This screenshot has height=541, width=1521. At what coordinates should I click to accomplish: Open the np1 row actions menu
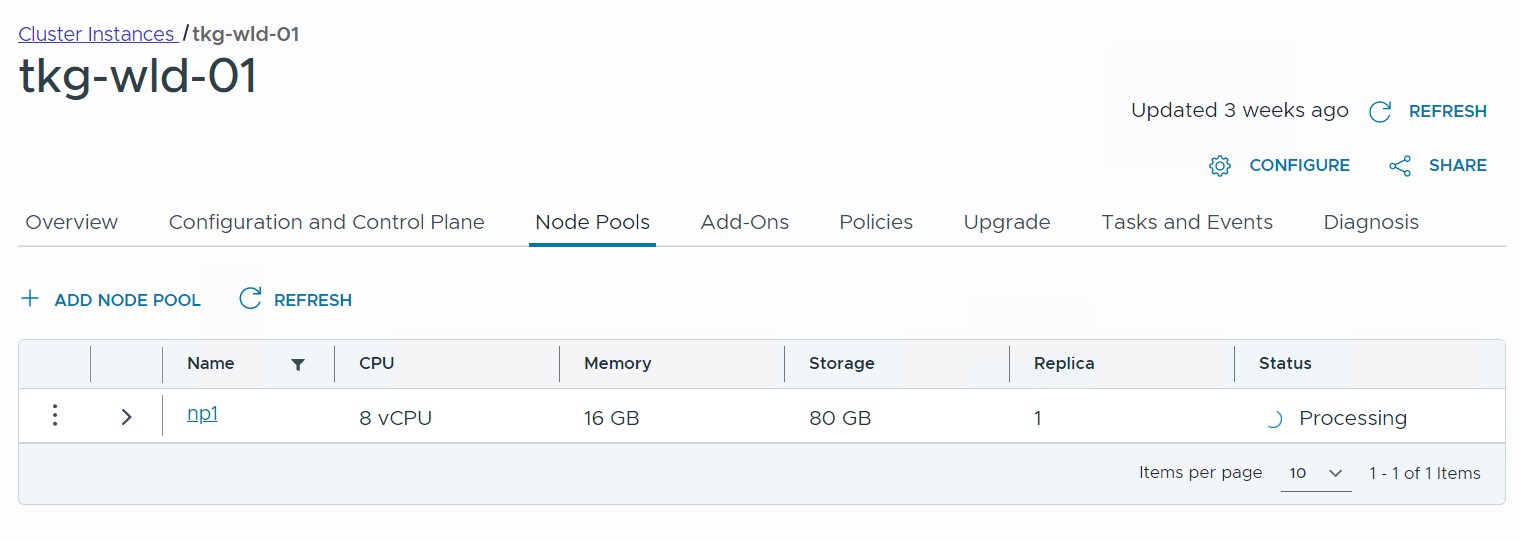click(x=55, y=416)
